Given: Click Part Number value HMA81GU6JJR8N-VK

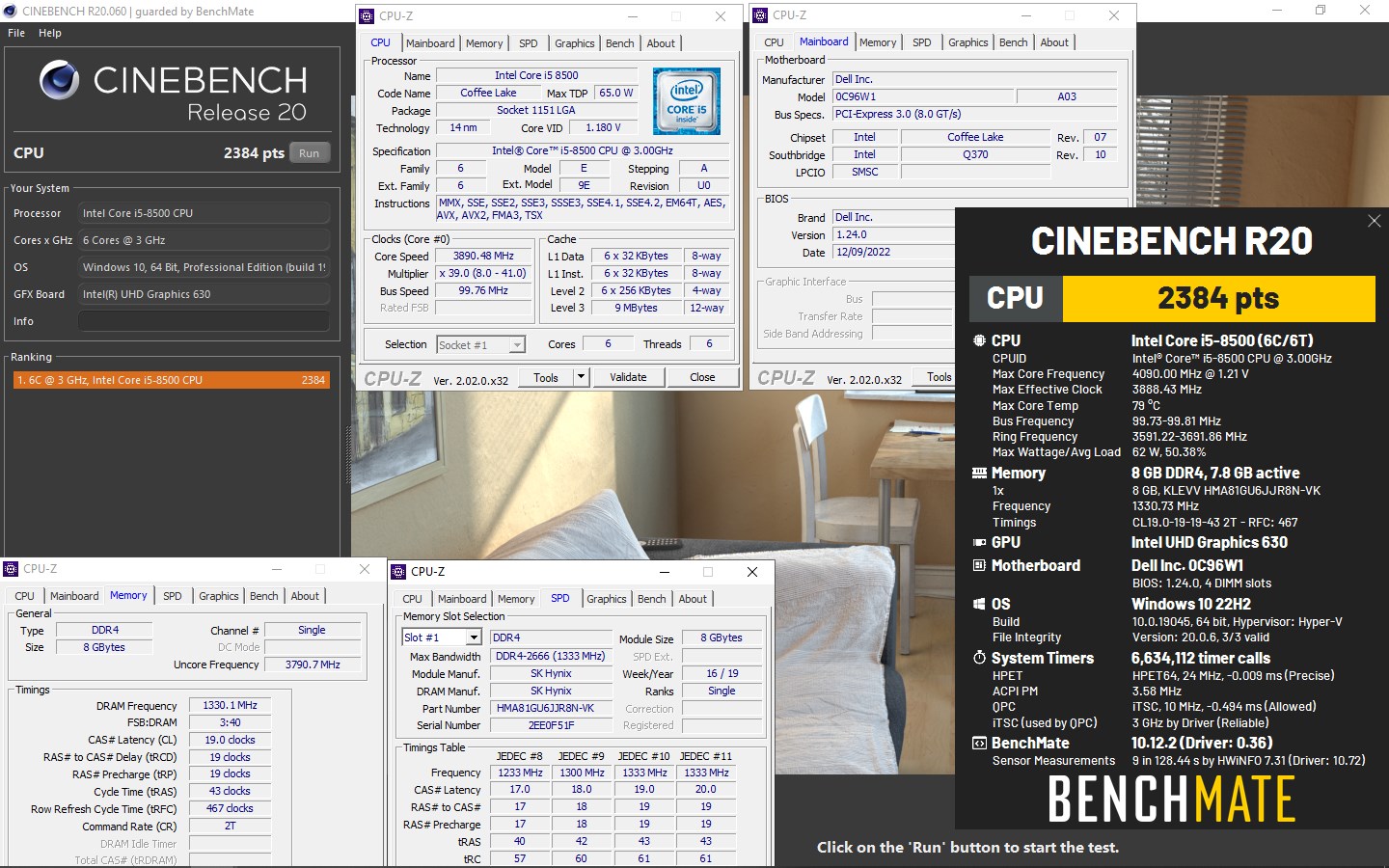Looking at the screenshot, I should pos(550,709).
